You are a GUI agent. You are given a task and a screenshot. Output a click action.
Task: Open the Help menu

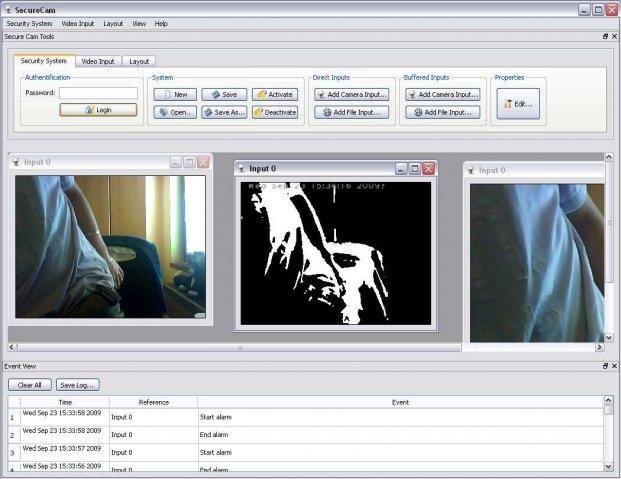[x=161, y=23]
